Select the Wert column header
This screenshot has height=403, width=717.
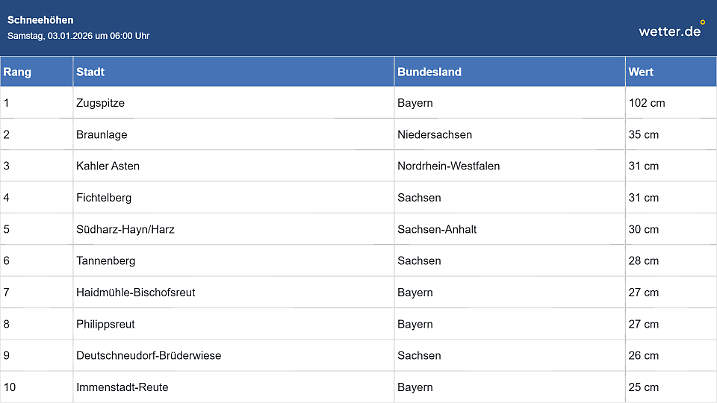(x=641, y=72)
